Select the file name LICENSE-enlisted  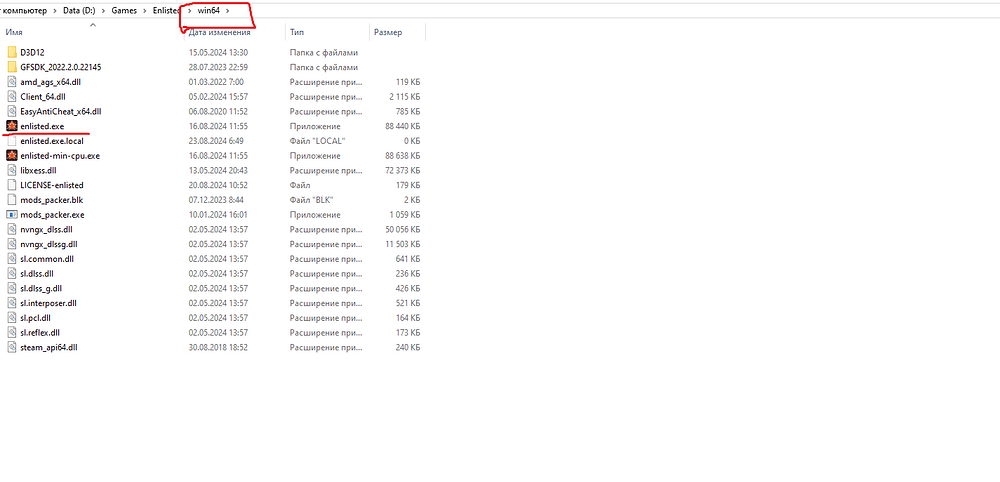(x=52, y=185)
